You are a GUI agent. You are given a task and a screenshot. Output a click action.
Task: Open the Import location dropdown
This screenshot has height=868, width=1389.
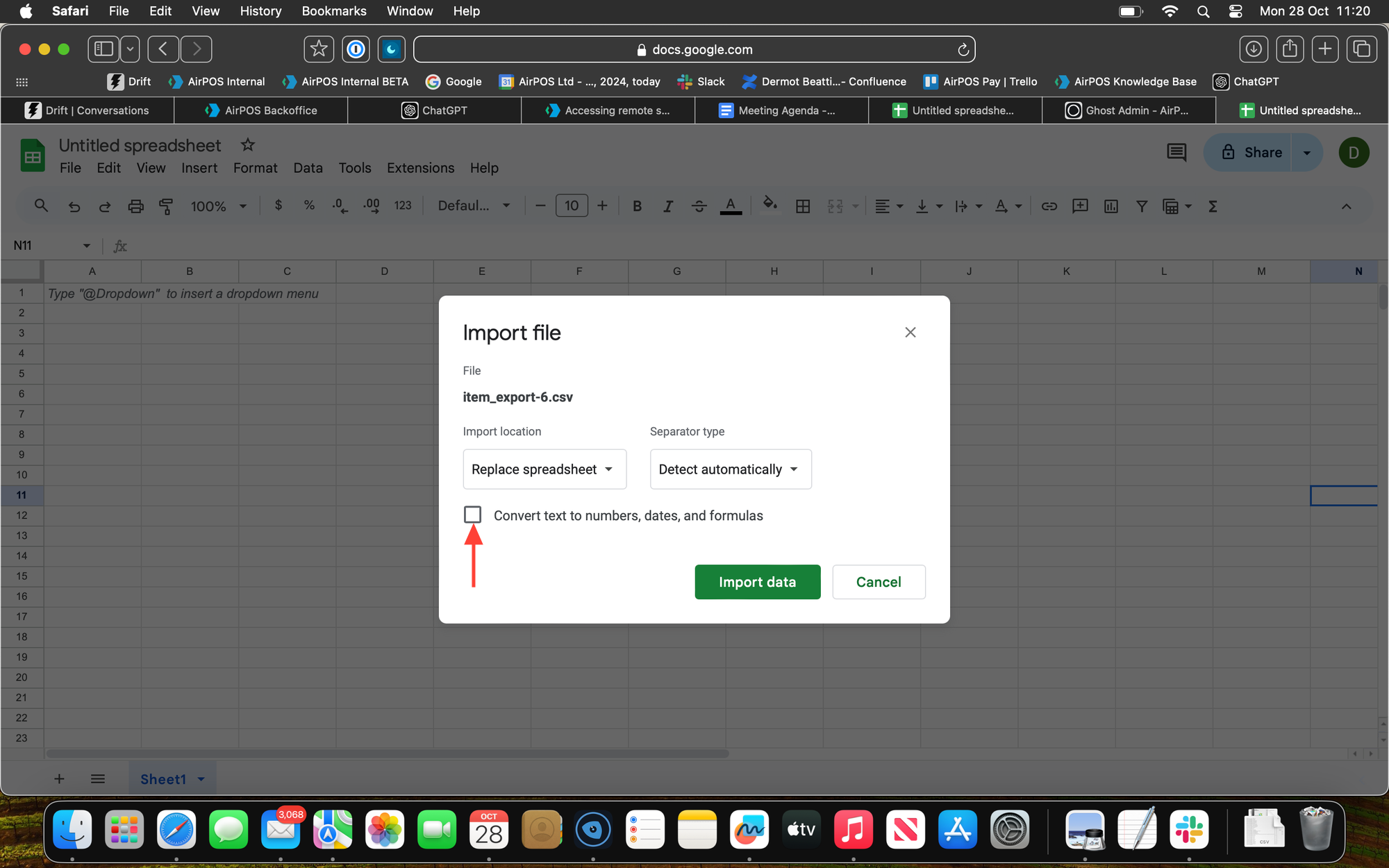(x=544, y=469)
